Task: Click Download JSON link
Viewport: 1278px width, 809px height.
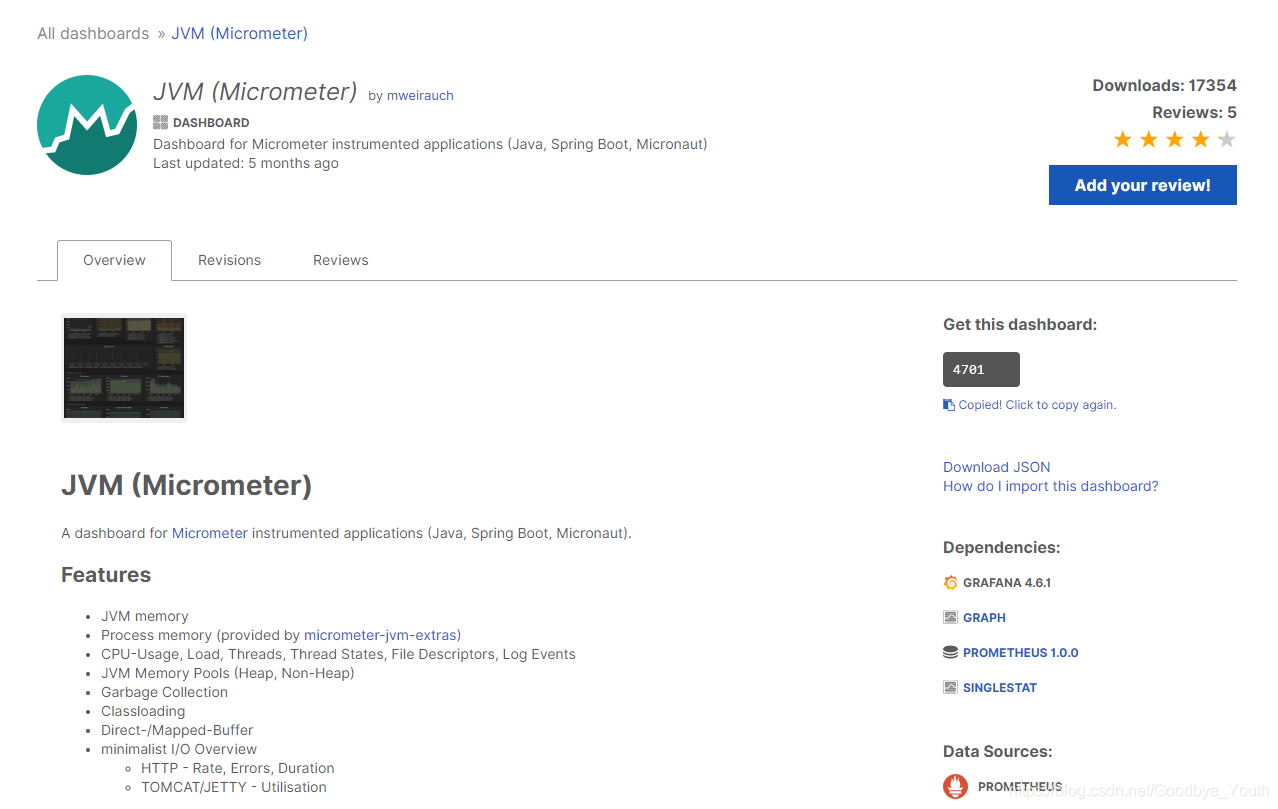Action: tap(997, 467)
